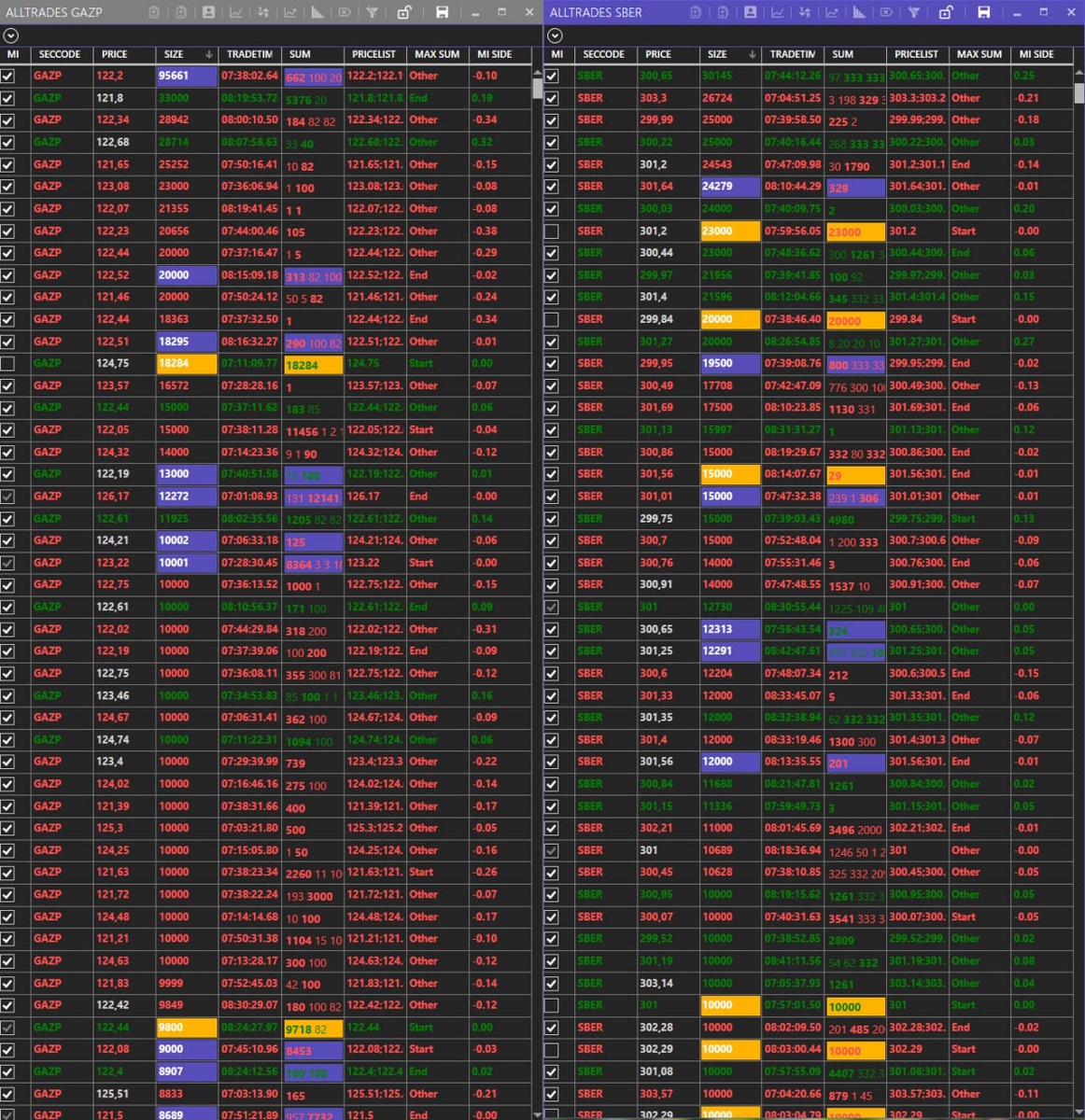This screenshot has height=1120, width=1085.
Task: Maximize the ALLTRADES SBER window
Action: 1043,12
